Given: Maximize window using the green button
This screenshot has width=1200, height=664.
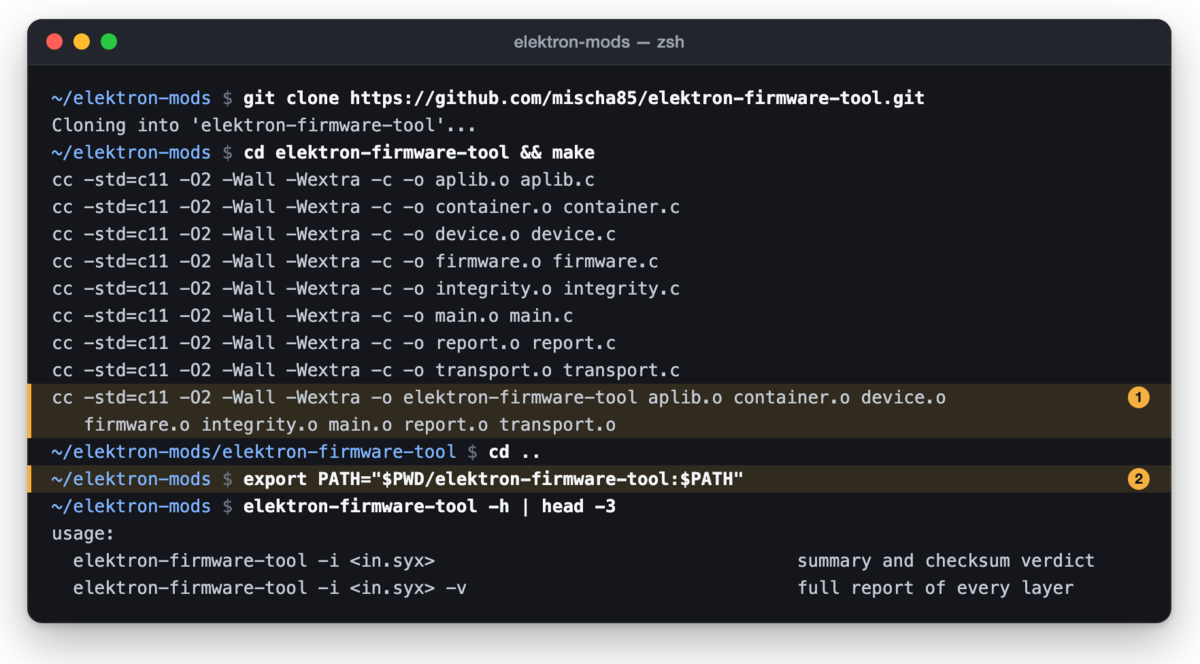Looking at the screenshot, I should (108, 42).
